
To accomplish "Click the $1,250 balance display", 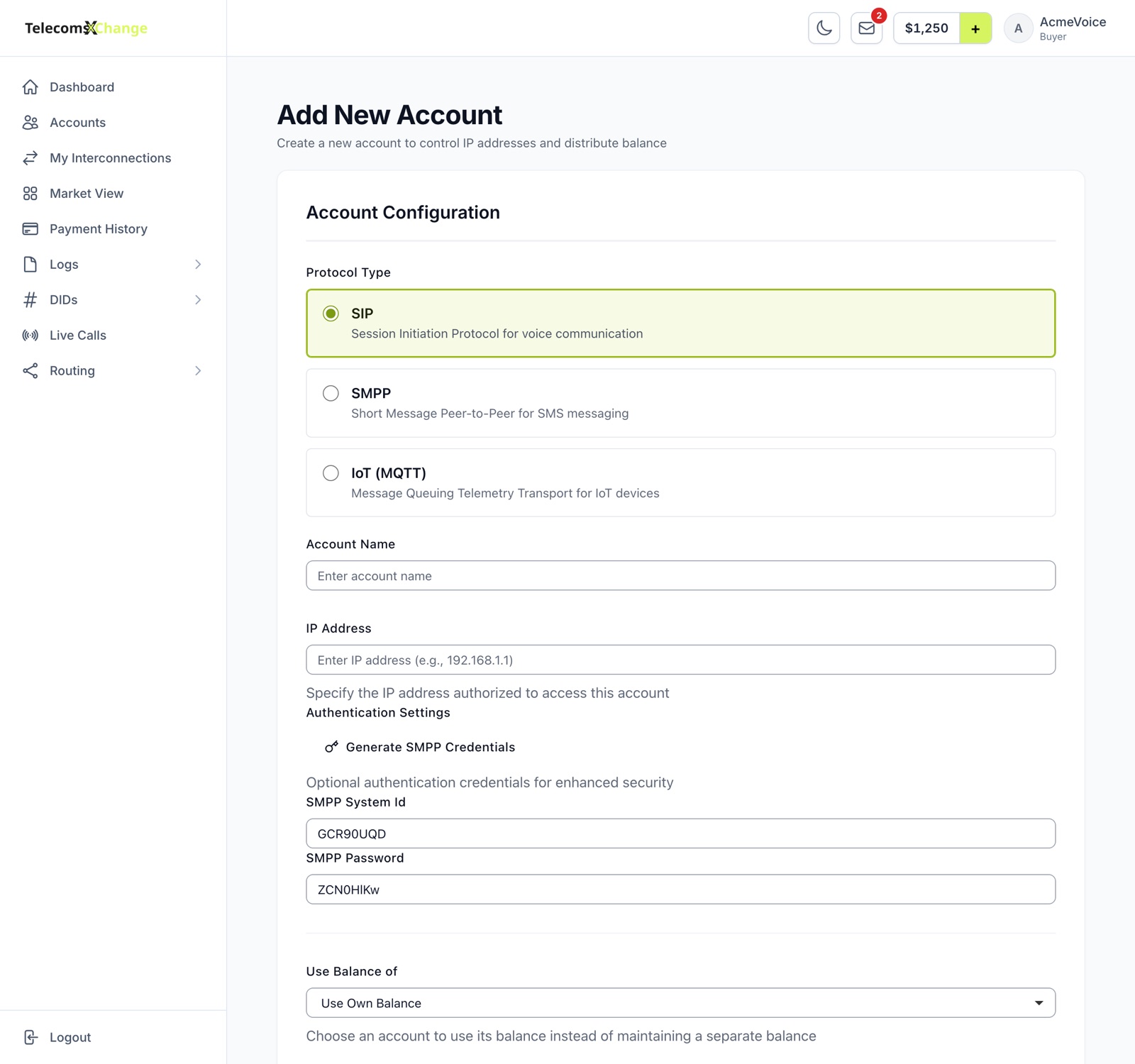I will (x=926, y=28).
